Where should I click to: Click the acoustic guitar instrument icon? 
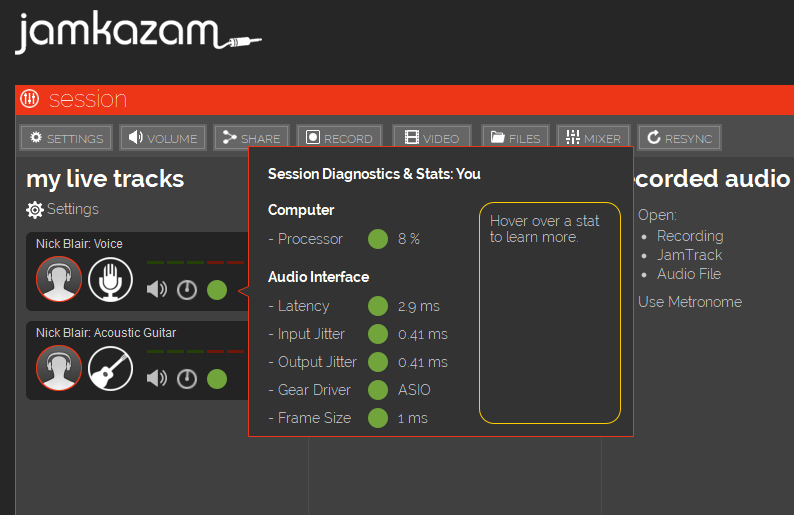click(110, 368)
